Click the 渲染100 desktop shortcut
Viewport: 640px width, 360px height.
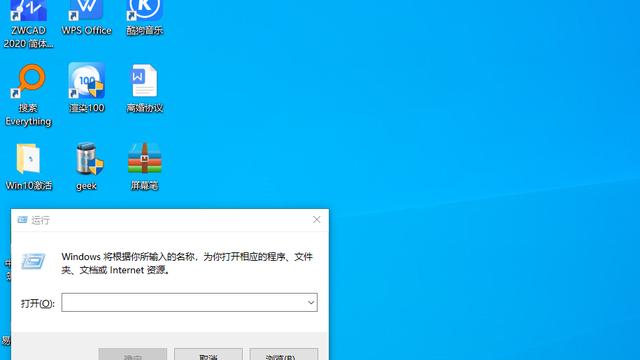(x=87, y=87)
